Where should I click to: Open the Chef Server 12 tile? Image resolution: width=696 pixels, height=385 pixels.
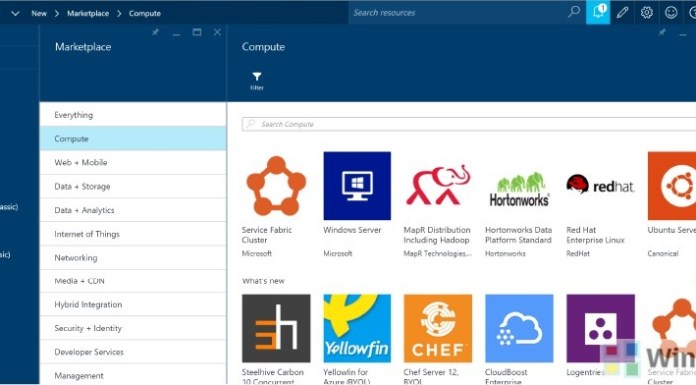pyautogui.click(x=438, y=328)
